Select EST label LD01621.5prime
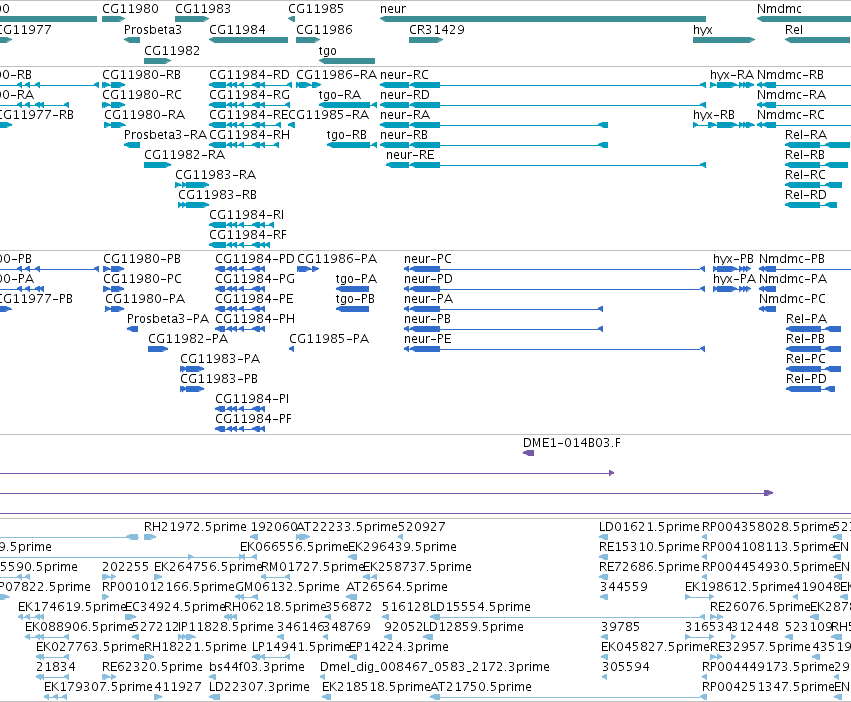The width and height of the screenshot is (851, 702). pyautogui.click(x=649, y=527)
